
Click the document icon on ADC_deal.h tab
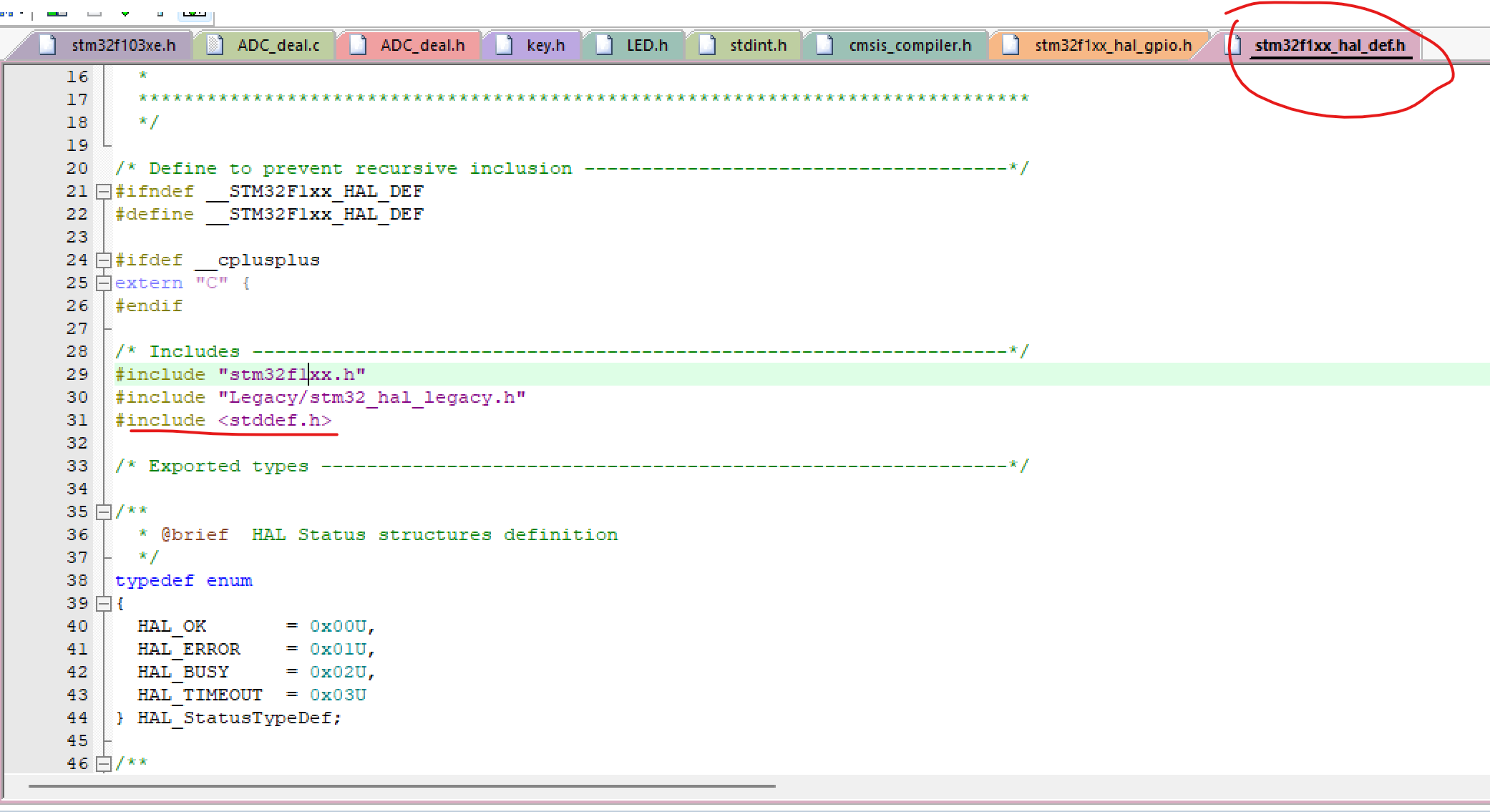tap(358, 45)
